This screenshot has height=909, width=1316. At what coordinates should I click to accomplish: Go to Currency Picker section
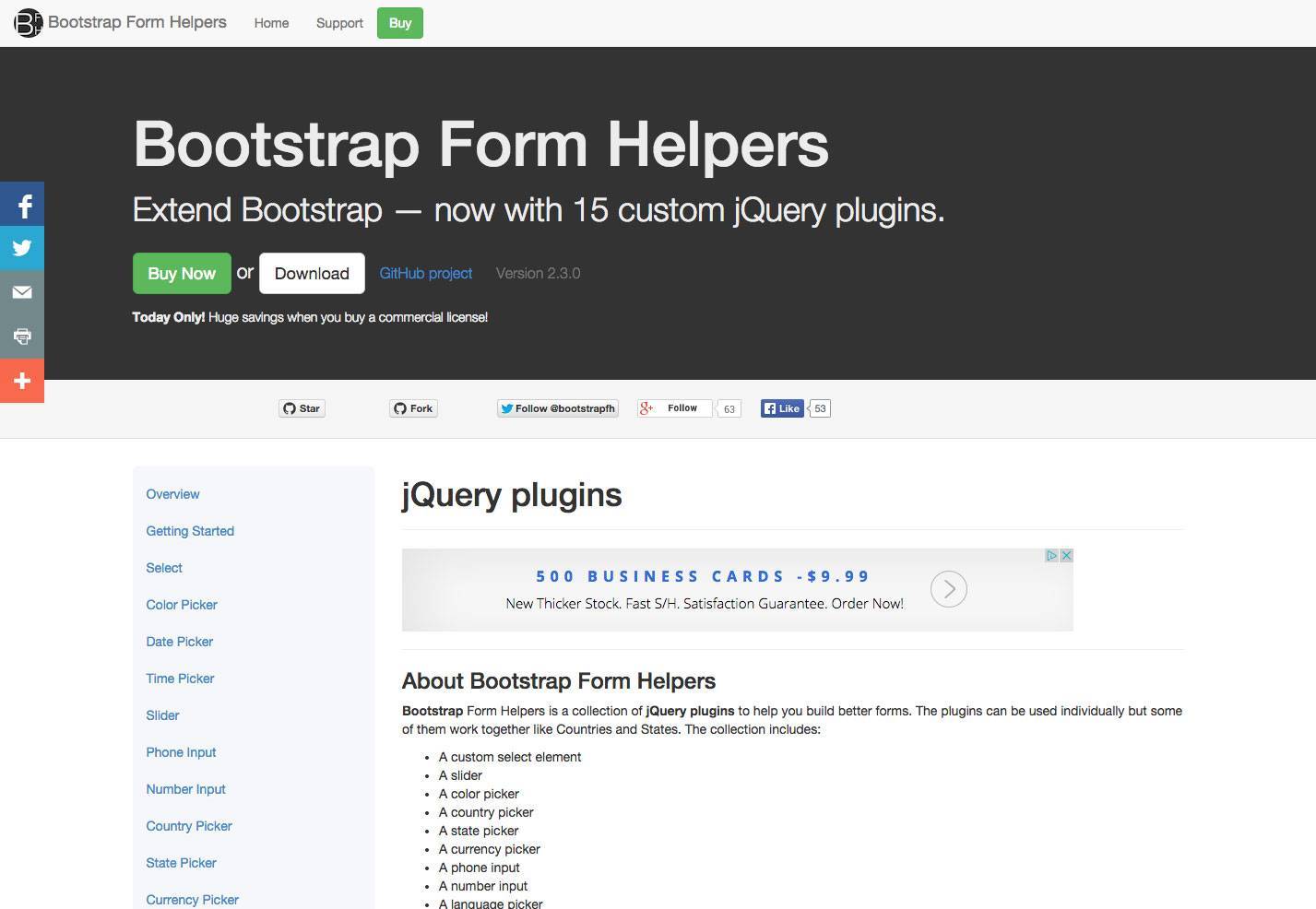click(192, 900)
